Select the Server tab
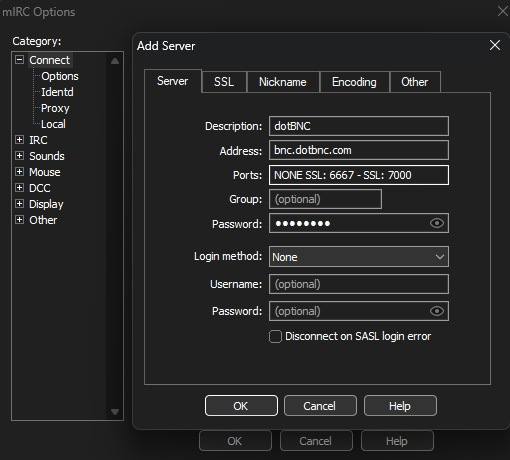This screenshot has height=460, width=510. click(x=173, y=81)
